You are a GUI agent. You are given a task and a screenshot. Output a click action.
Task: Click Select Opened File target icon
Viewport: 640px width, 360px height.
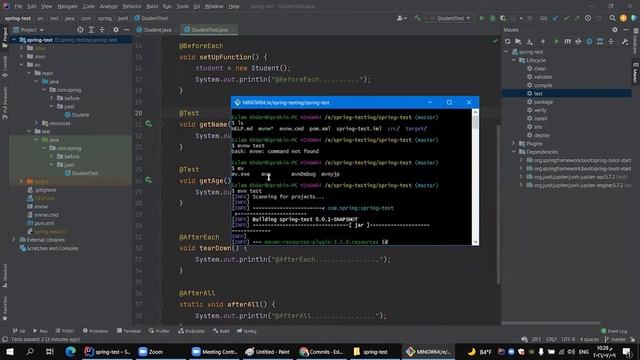pos(80,30)
